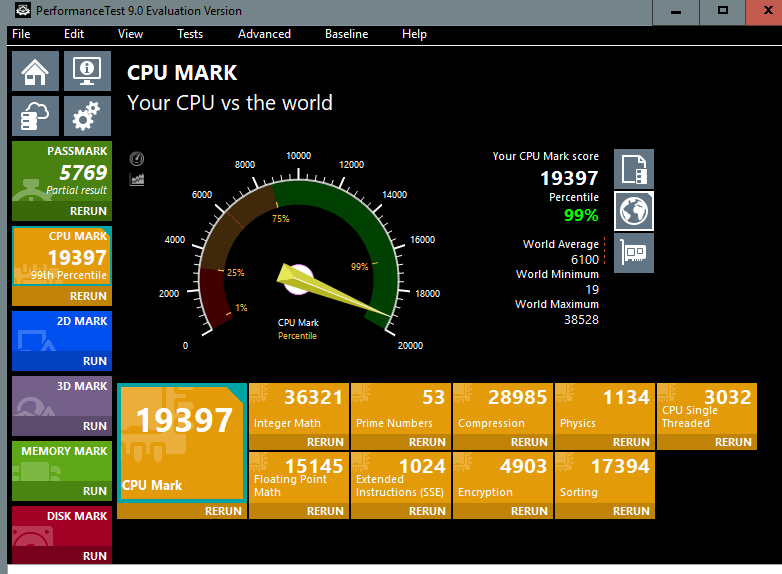Open the Home dashboard icon
This screenshot has width=782, height=574.
coord(35,71)
